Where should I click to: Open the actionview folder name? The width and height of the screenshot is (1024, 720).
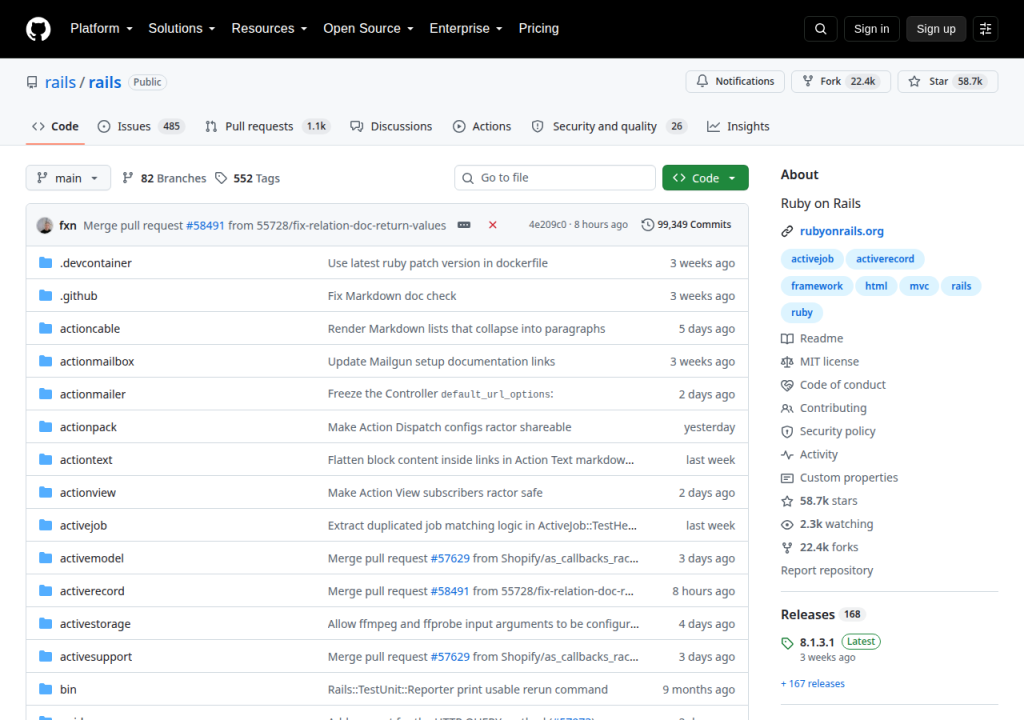tap(88, 493)
